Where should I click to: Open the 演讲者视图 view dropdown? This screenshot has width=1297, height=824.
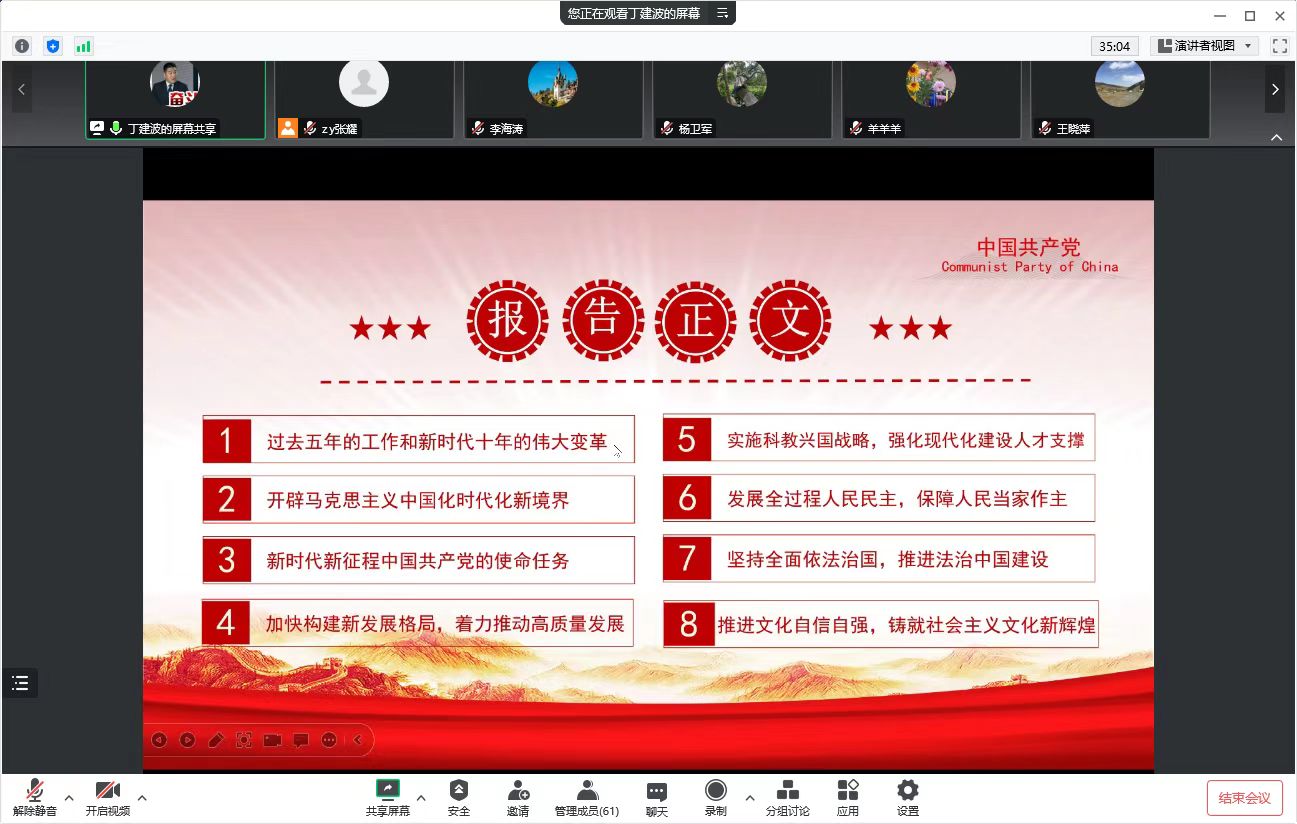point(1204,46)
